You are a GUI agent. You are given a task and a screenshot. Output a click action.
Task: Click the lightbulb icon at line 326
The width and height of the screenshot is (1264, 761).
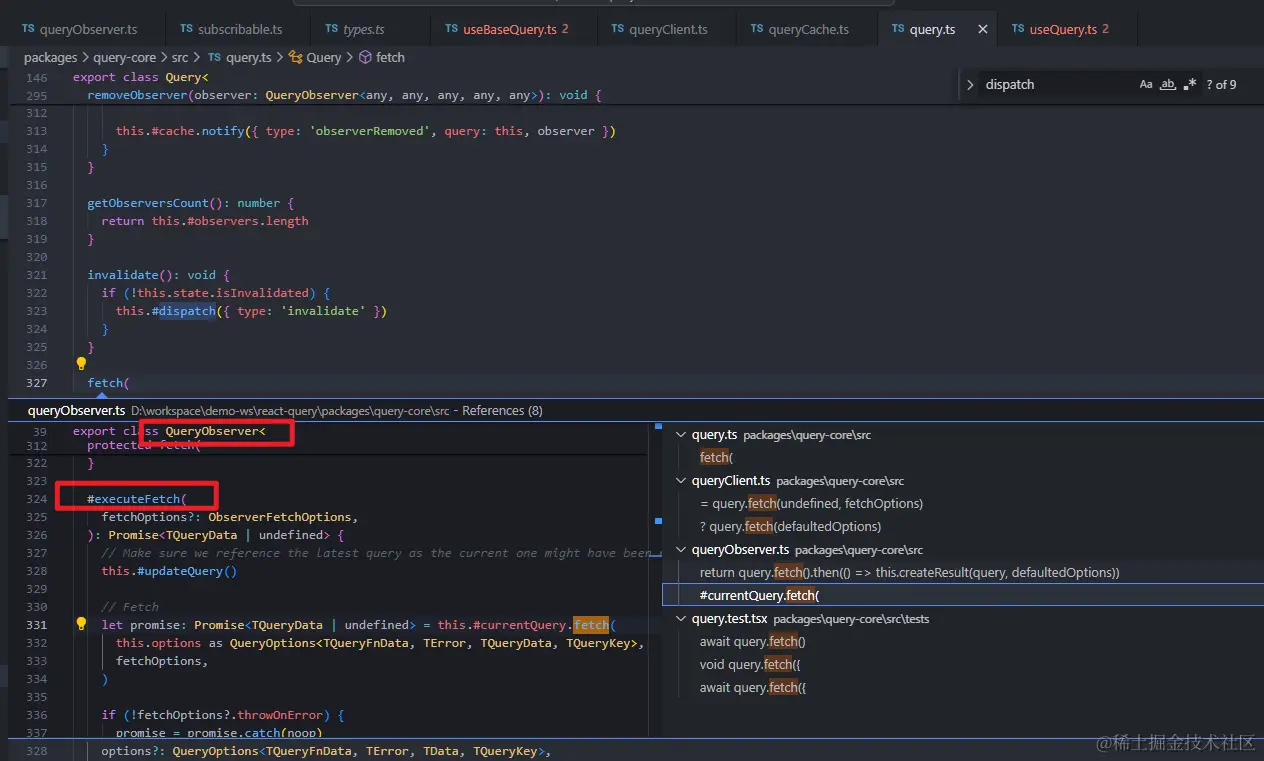(82, 364)
